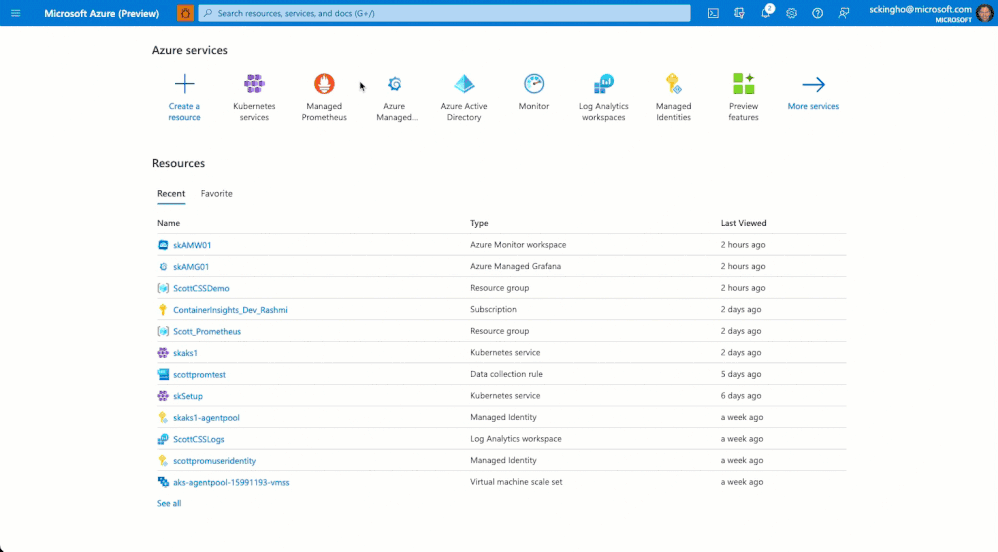998x552 pixels.
Task: Open the hamburger portal menu
Action: 15,13
